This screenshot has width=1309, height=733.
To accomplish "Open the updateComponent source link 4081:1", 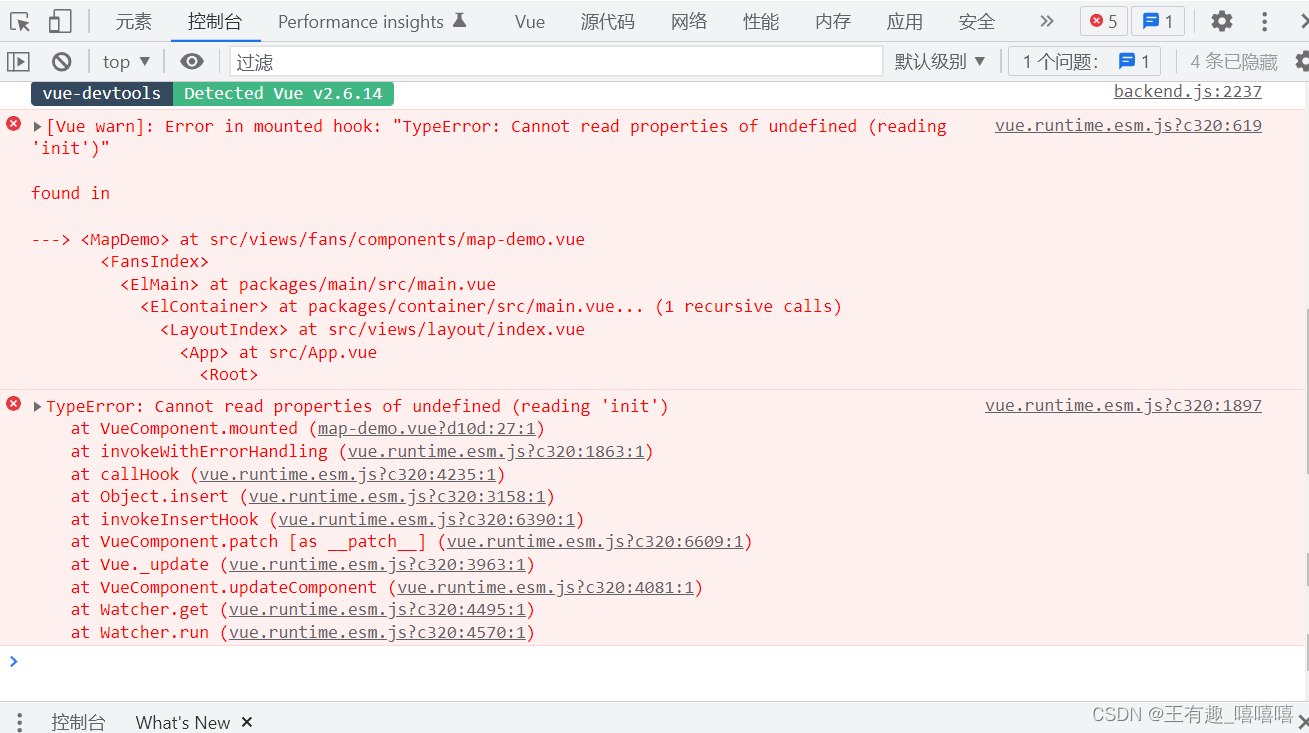I will click(545, 588).
